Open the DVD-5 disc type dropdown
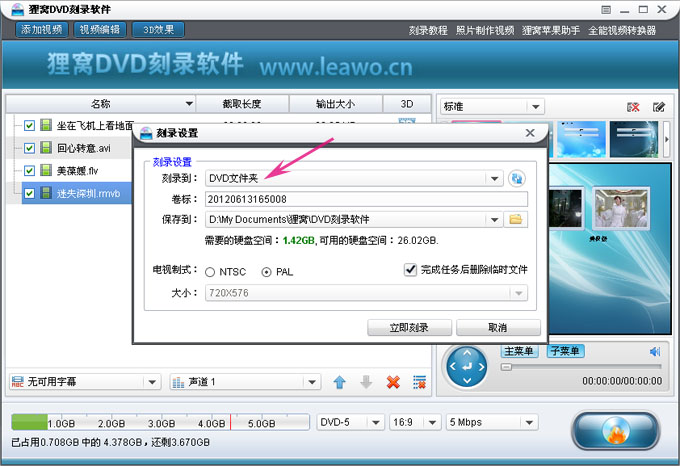 [x=376, y=422]
